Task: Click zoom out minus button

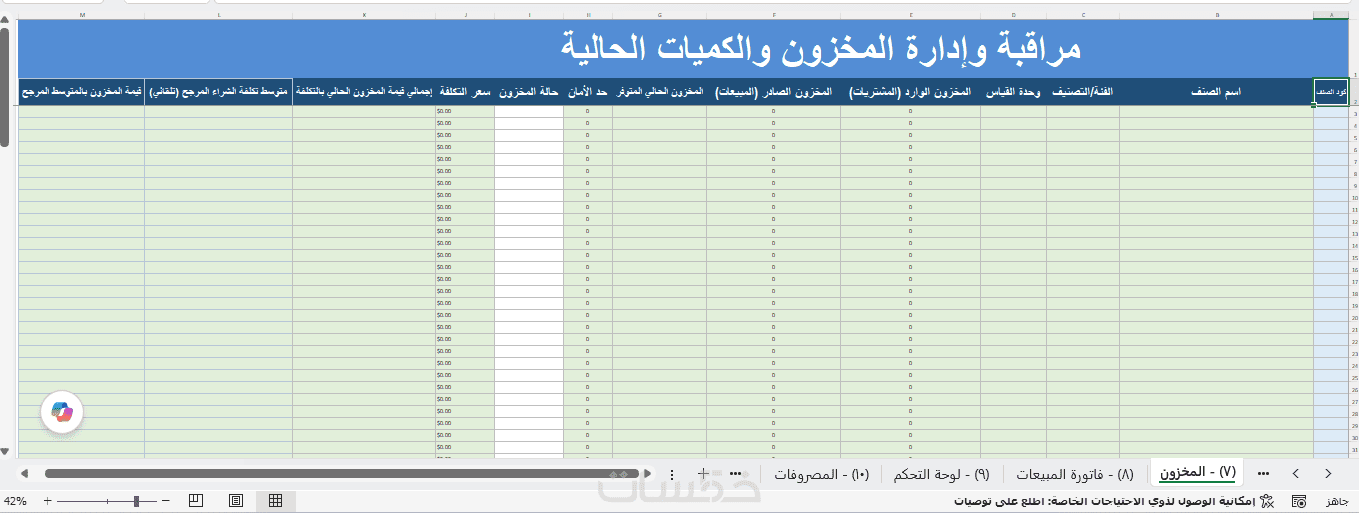Action: point(166,500)
